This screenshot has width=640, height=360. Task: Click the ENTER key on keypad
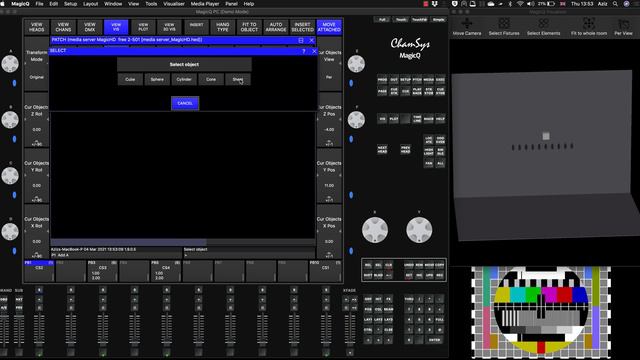434,340
